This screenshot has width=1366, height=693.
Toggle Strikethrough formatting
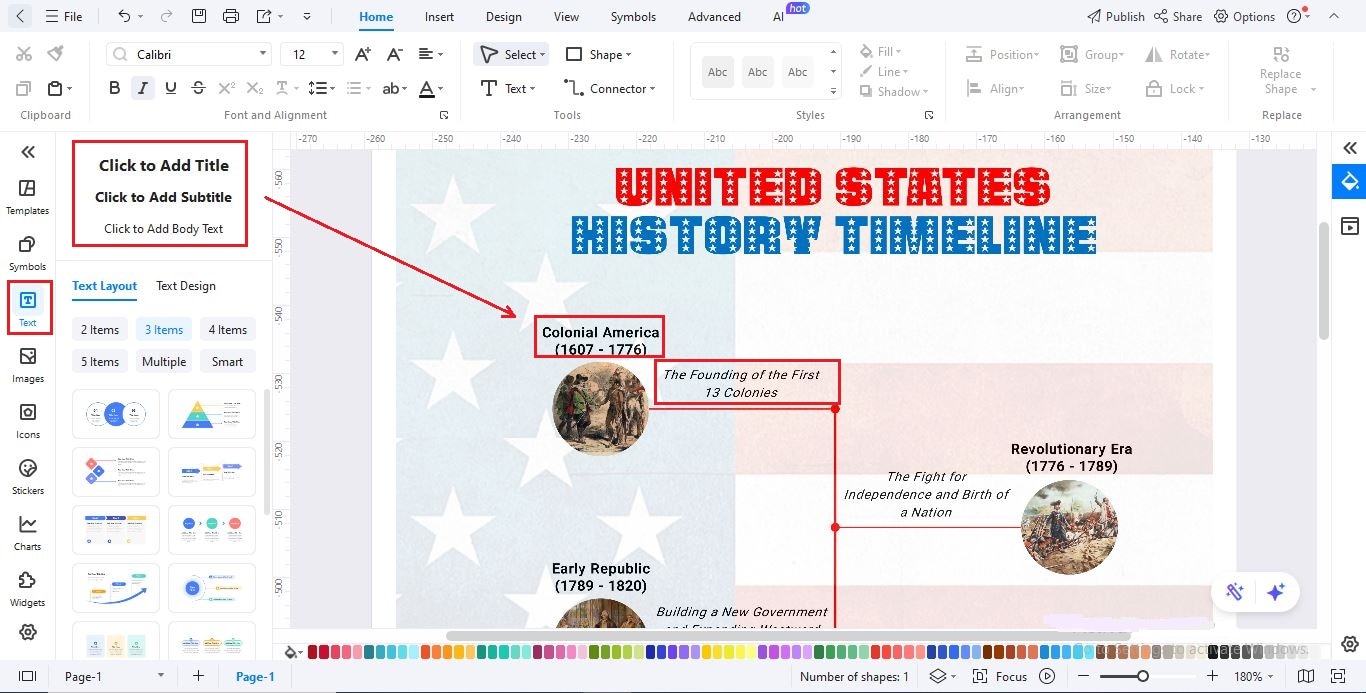tap(199, 88)
